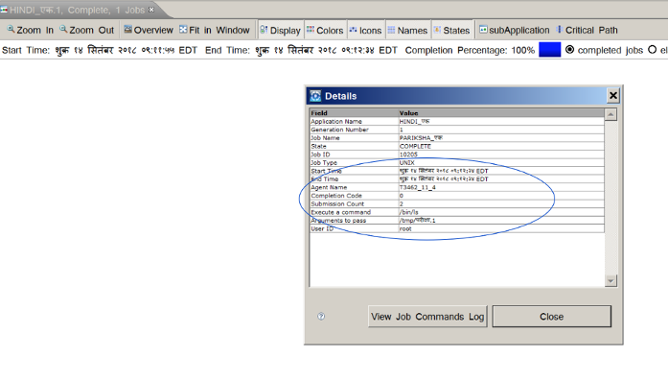Switch to the Icons tab
Viewport: 668px width, 380px height.
point(366,30)
